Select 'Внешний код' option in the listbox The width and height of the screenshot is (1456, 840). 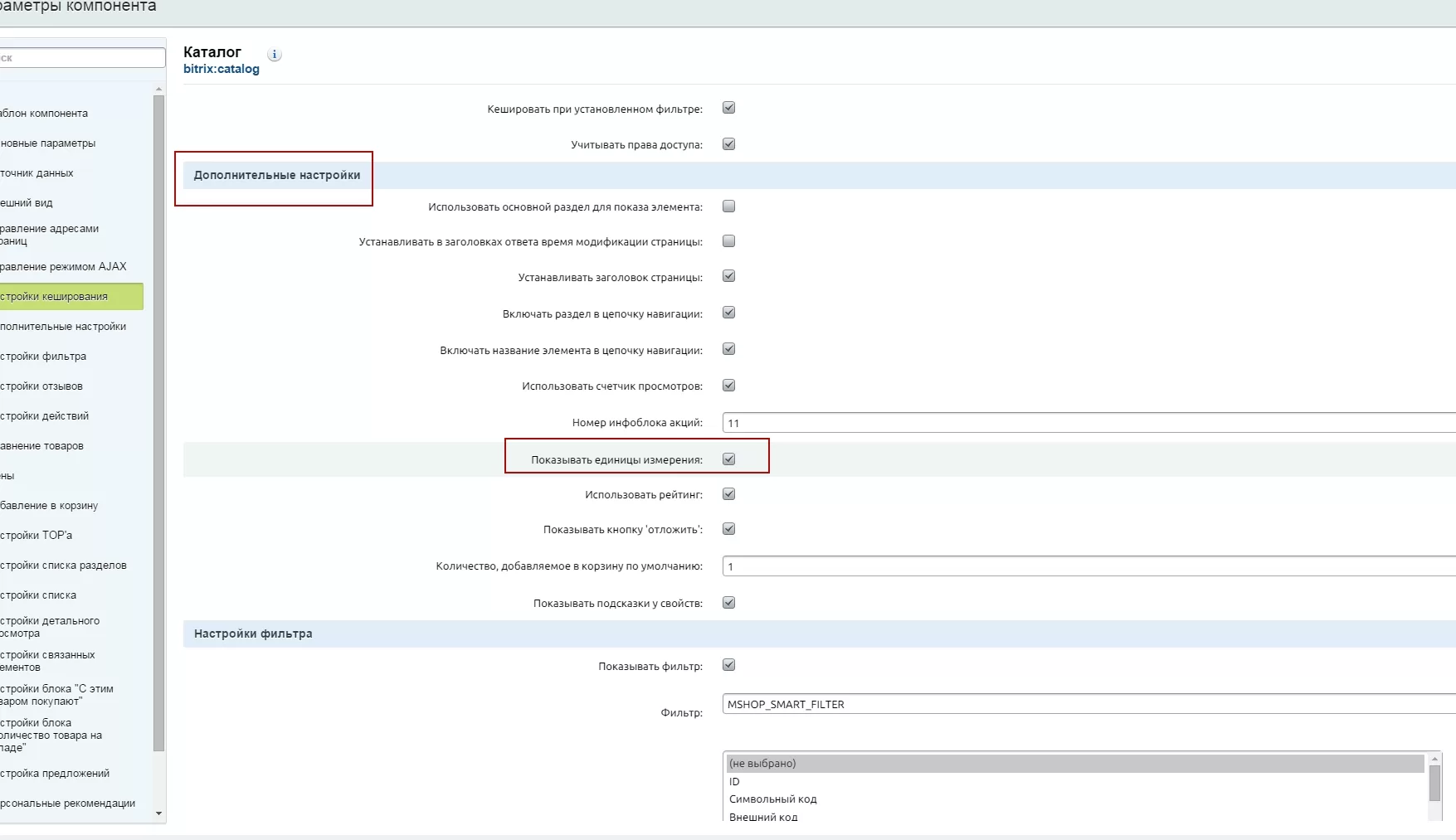coord(1075,817)
